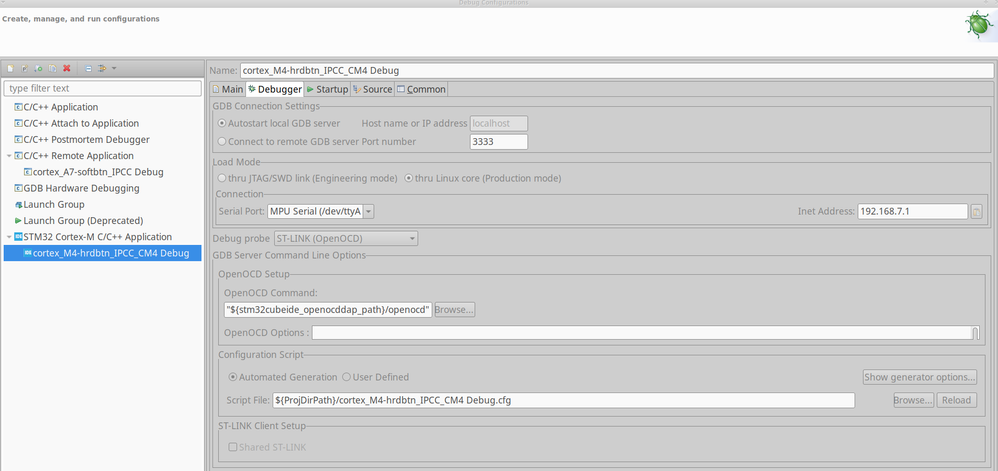Open the filter icon's dropdown arrow
Viewport: 998px width, 471px height.
114,68
